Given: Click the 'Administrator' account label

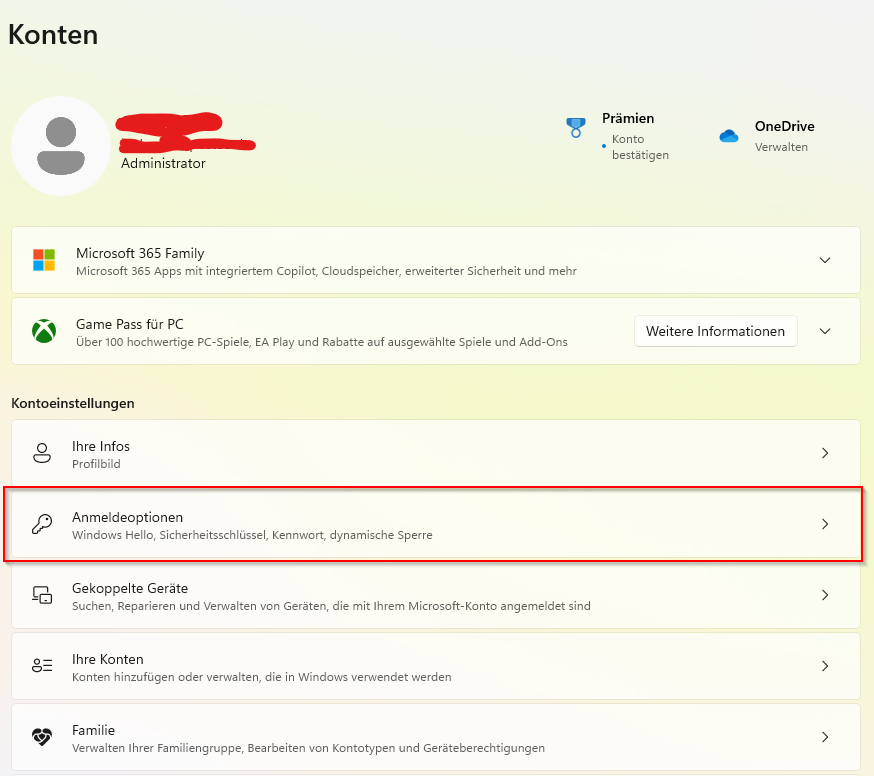Looking at the screenshot, I should click(x=163, y=163).
